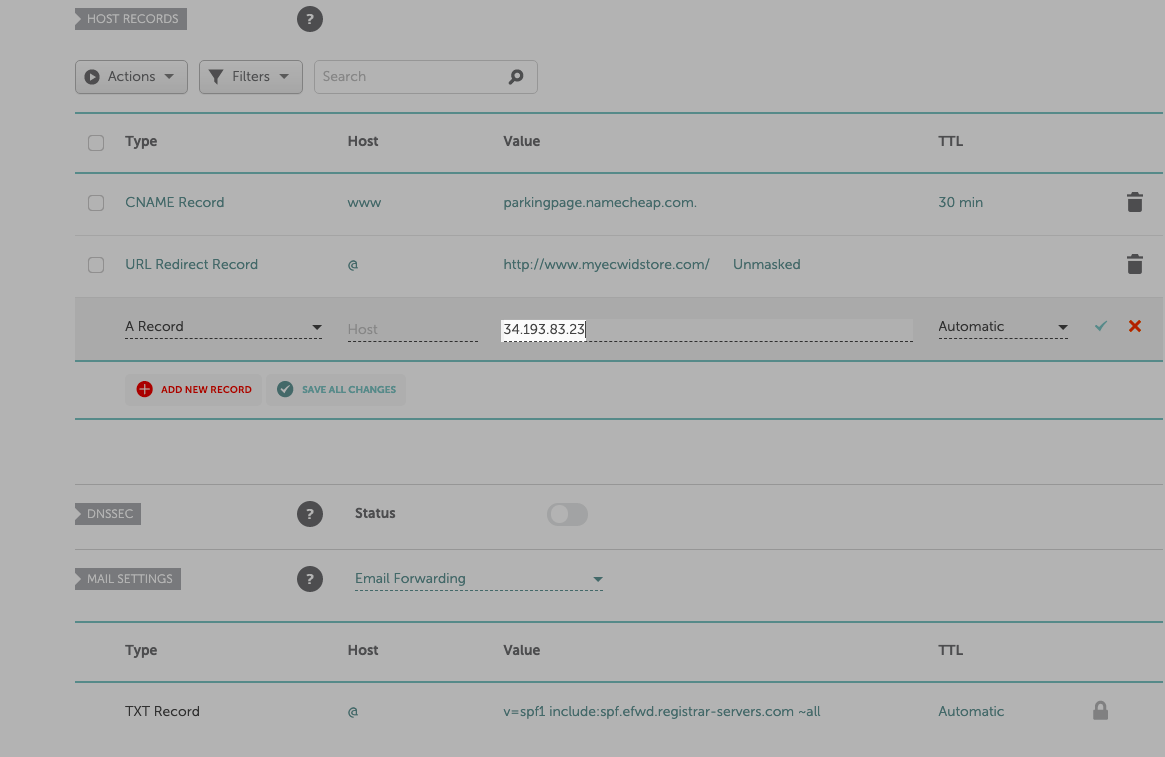The width and height of the screenshot is (1165, 757).
Task: Confirm the new A Record with green checkmark
Action: (1100, 326)
